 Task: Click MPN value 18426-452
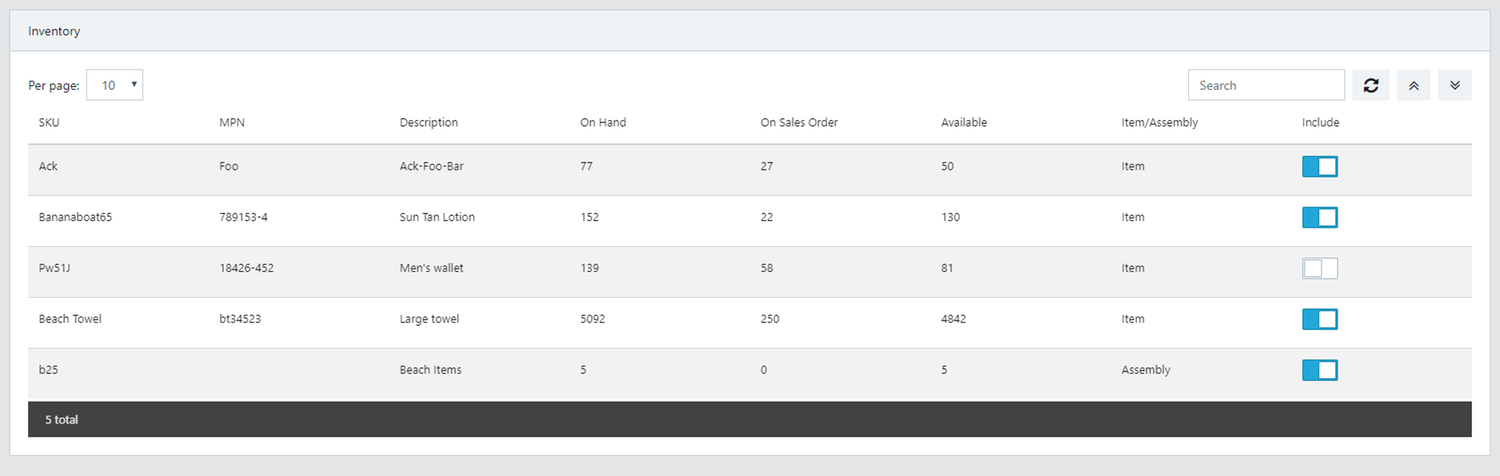pyautogui.click(x=247, y=268)
